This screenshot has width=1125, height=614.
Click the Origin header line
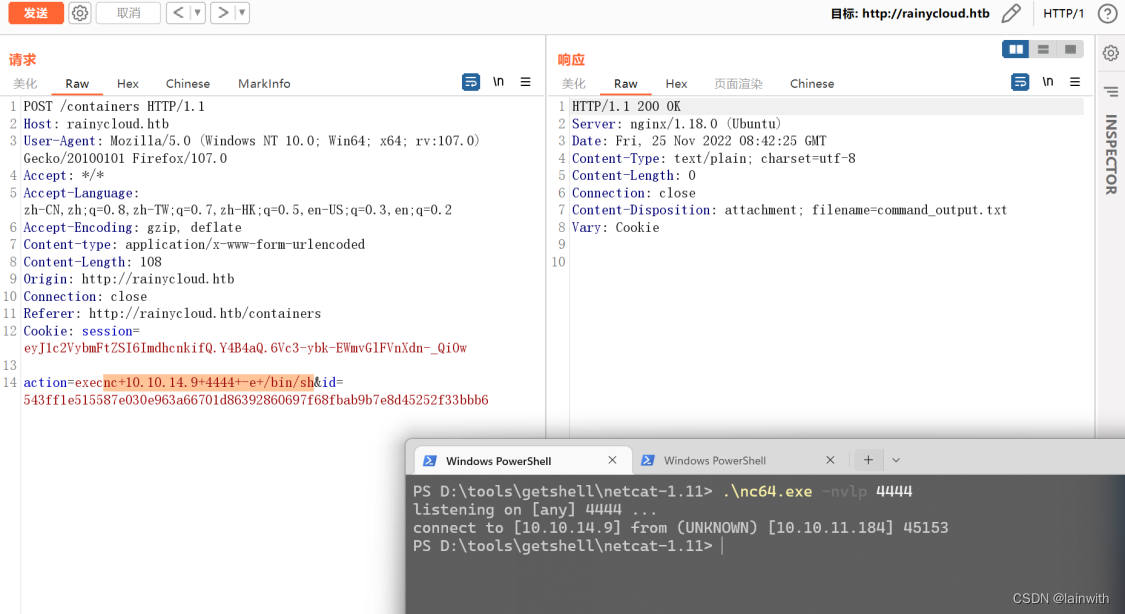[129, 279]
